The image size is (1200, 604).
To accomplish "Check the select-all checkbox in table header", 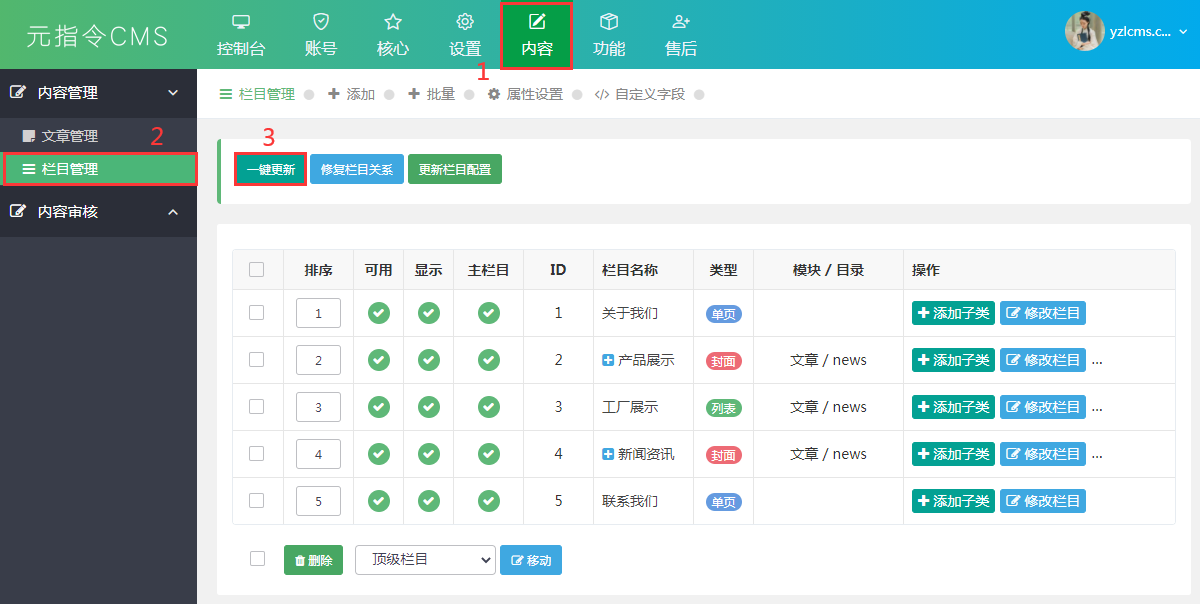I will tap(257, 269).
